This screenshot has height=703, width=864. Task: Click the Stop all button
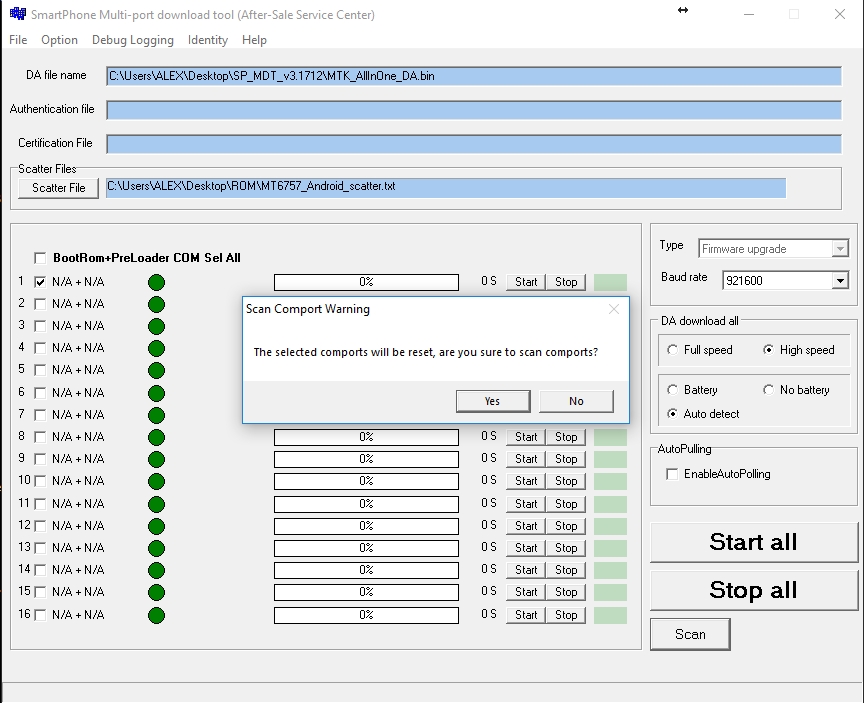click(x=753, y=590)
